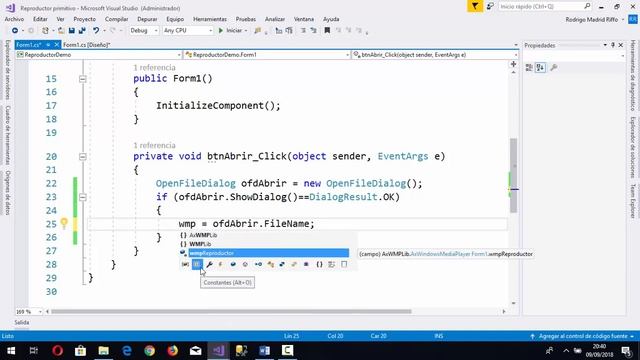
Task: Open the Salida output panel tab
Action: pyautogui.click(x=22, y=322)
